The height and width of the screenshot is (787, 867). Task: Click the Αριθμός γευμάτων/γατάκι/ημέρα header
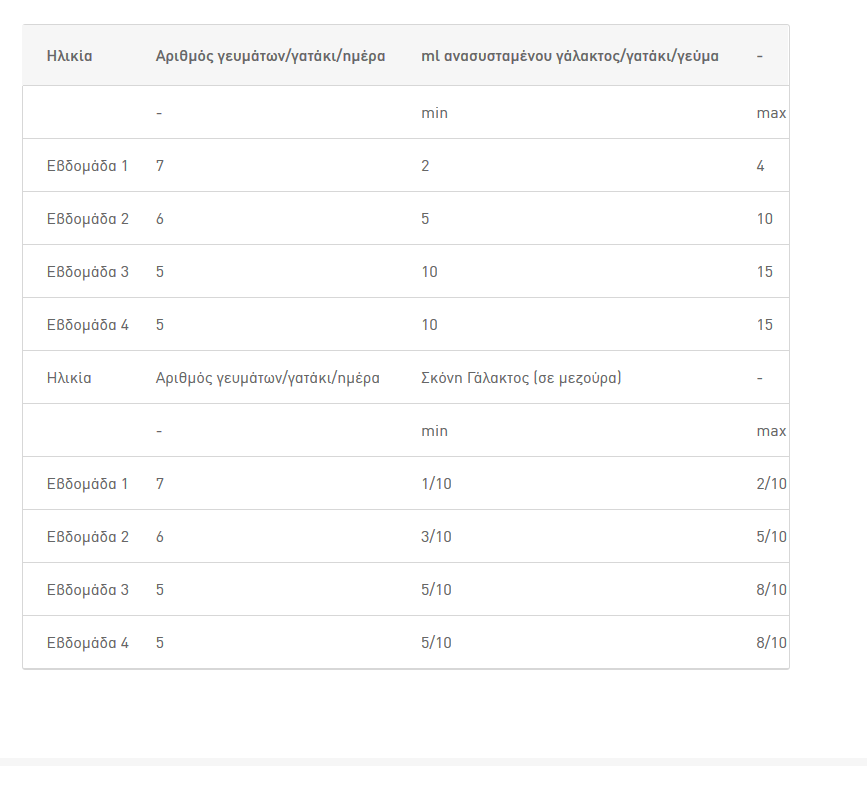[x=270, y=56]
